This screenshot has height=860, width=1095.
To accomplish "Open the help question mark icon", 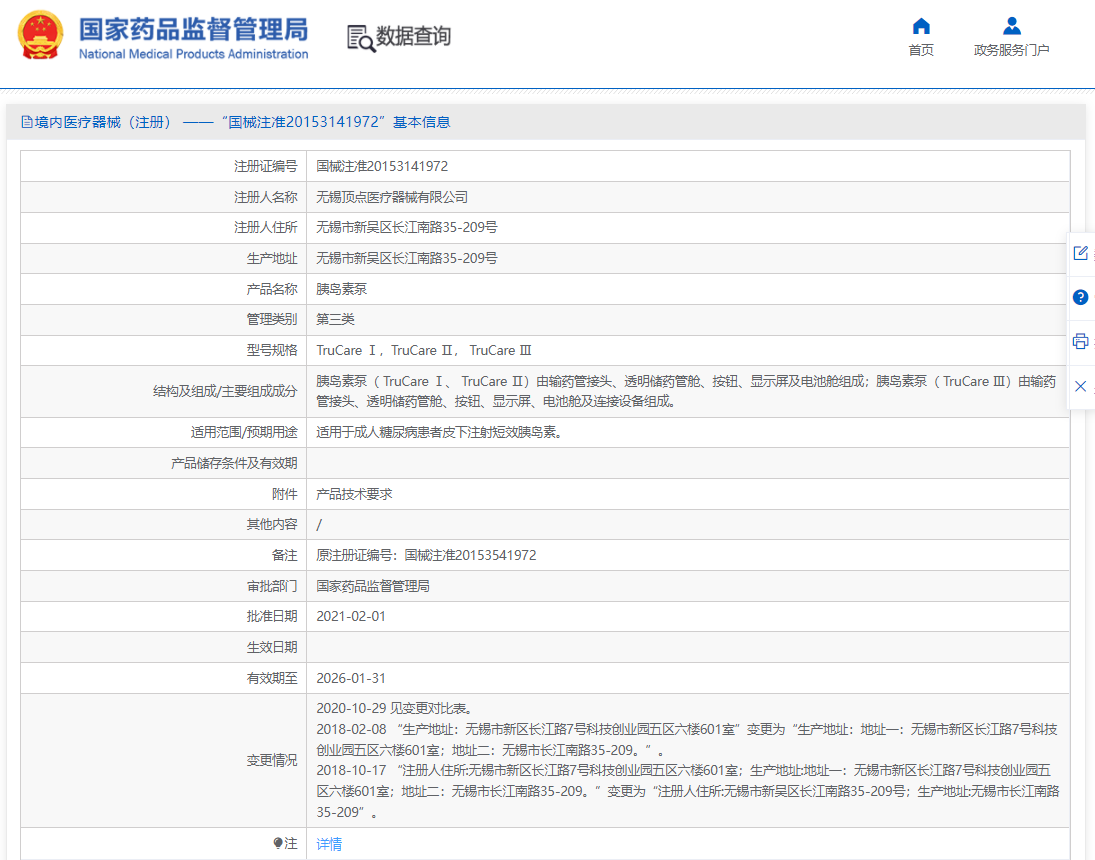I will pos(1080,297).
